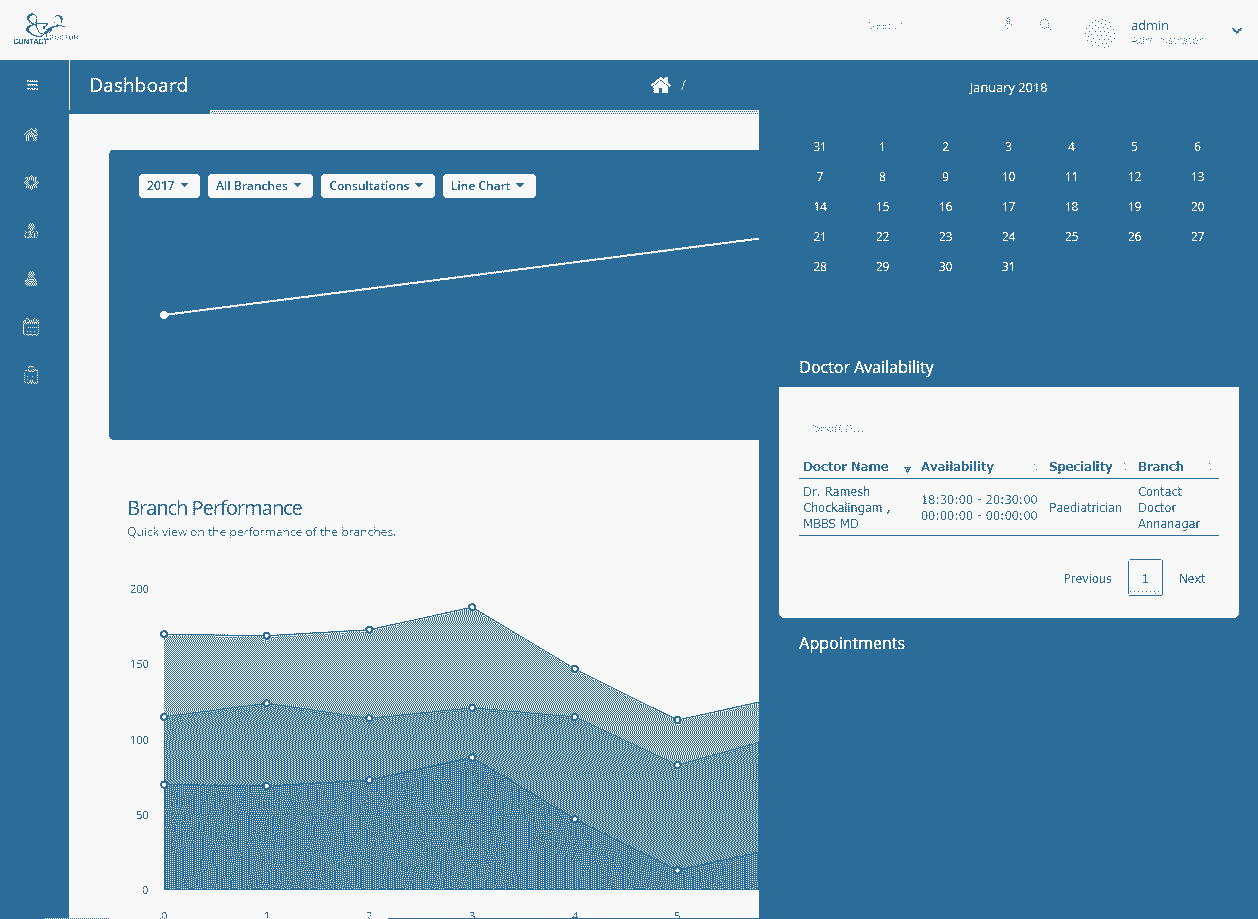Click the Appointments heading
1258x919 pixels.
pyautogui.click(x=852, y=644)
